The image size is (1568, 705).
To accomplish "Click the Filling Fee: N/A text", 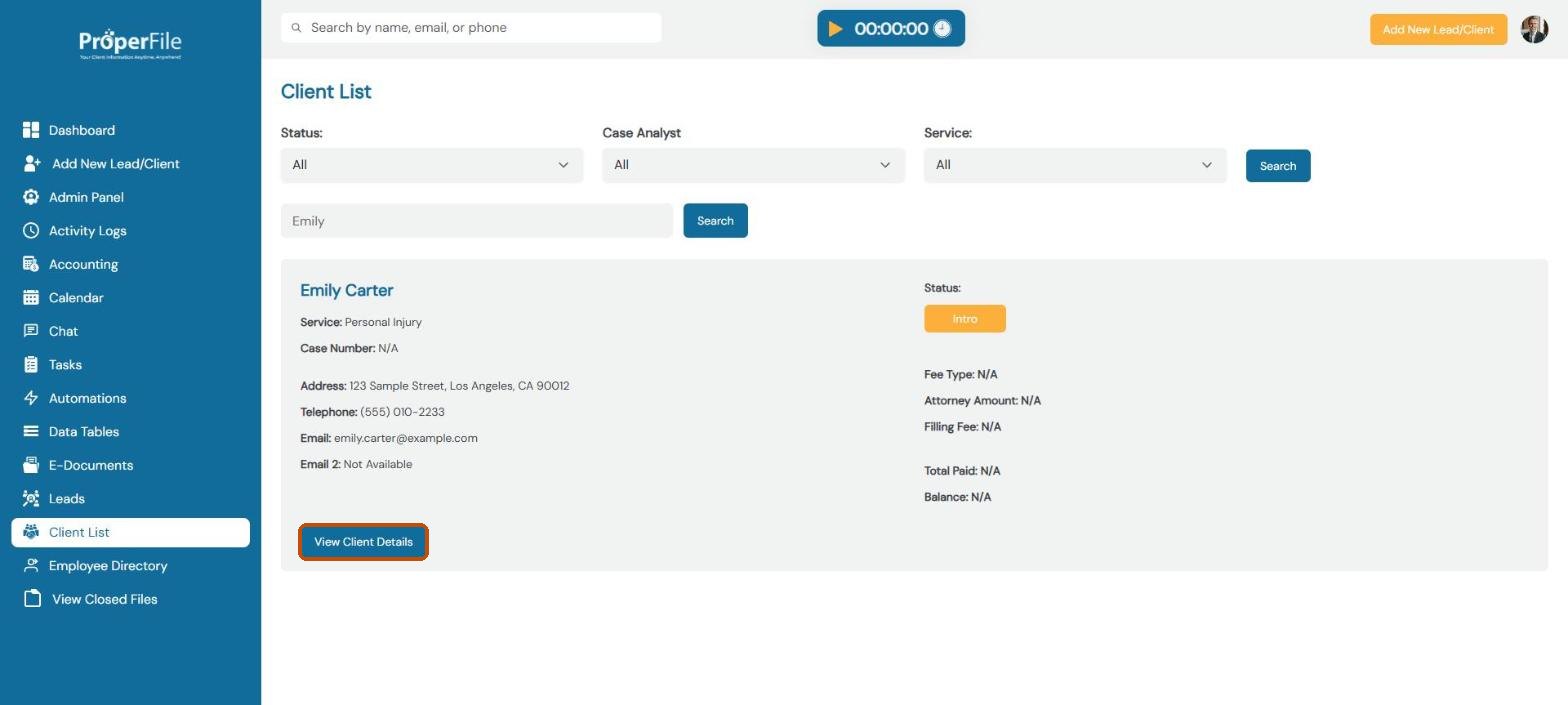I will coord(962,426).
